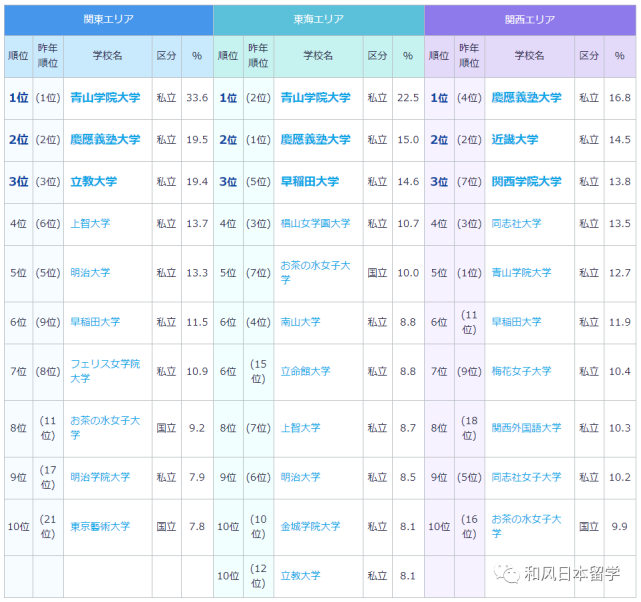Open 青山学院大学 link in 関西エリア column

pyautogui.click(x=521, y=273)
